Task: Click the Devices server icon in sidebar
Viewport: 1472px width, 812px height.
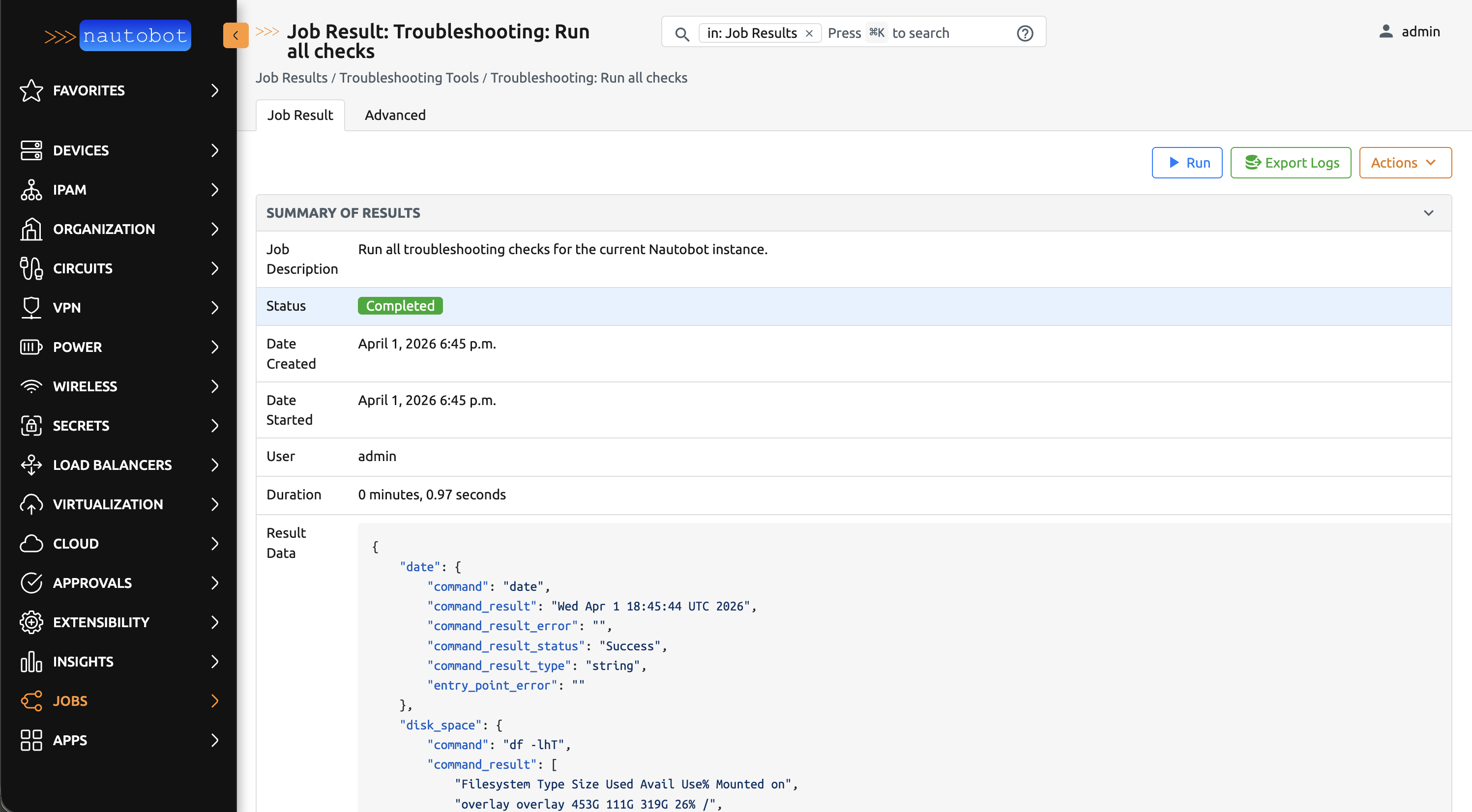Action: tap(31, 150)
